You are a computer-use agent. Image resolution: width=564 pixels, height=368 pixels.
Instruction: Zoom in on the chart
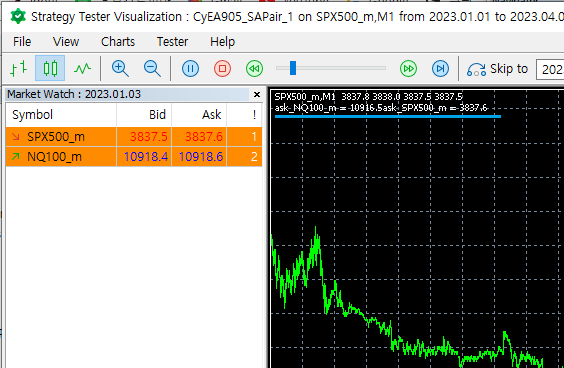(x=120, y=68)
